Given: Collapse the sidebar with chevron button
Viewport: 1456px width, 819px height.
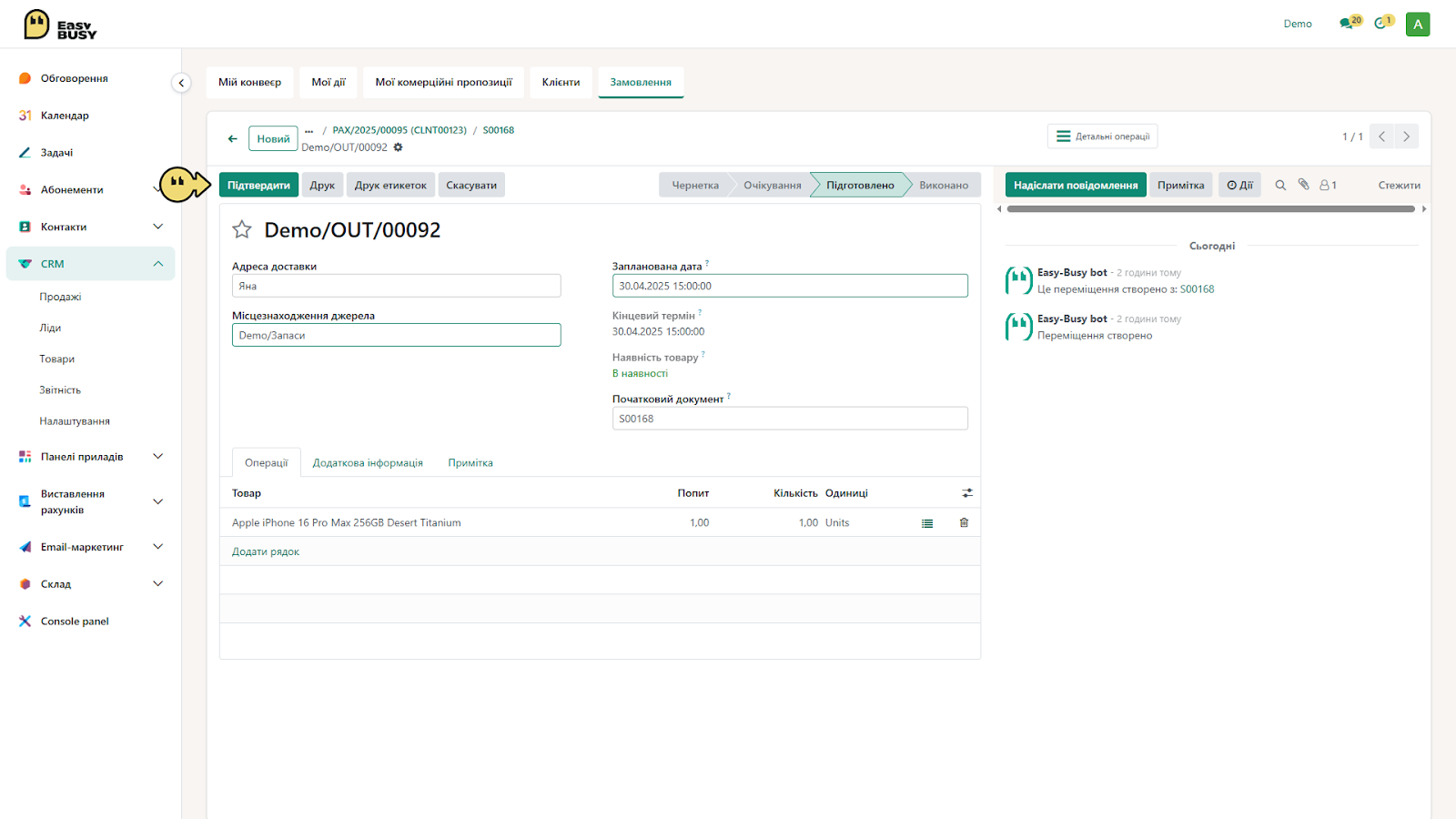Looking at the screenshot, I should pyautogui.click(x=181, y=83).
